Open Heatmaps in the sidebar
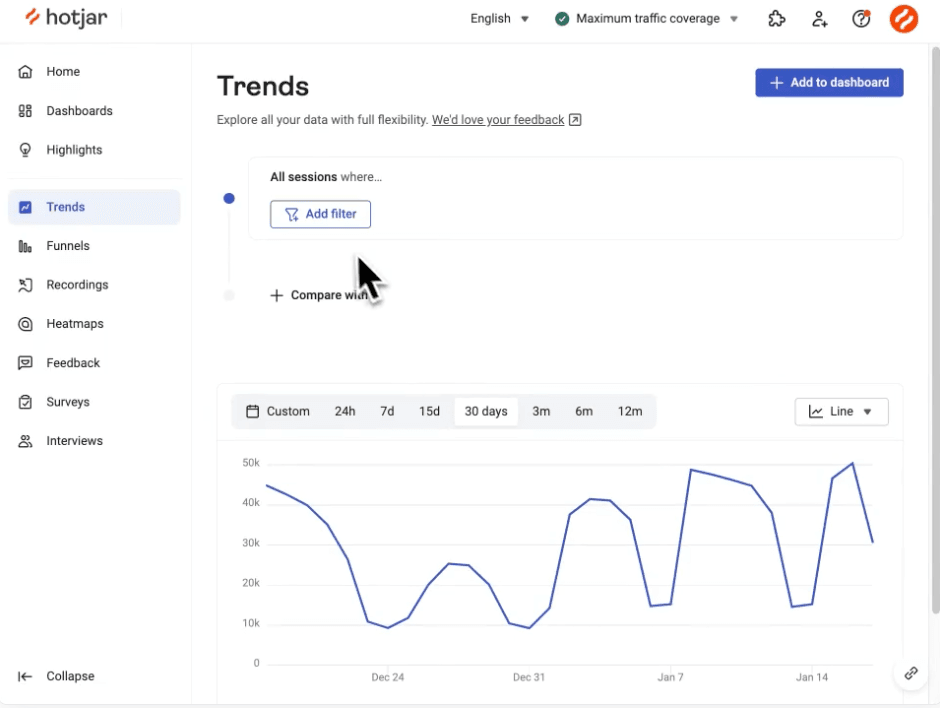Viewport: 940px width, 708px height. click(x=74, y=324)
